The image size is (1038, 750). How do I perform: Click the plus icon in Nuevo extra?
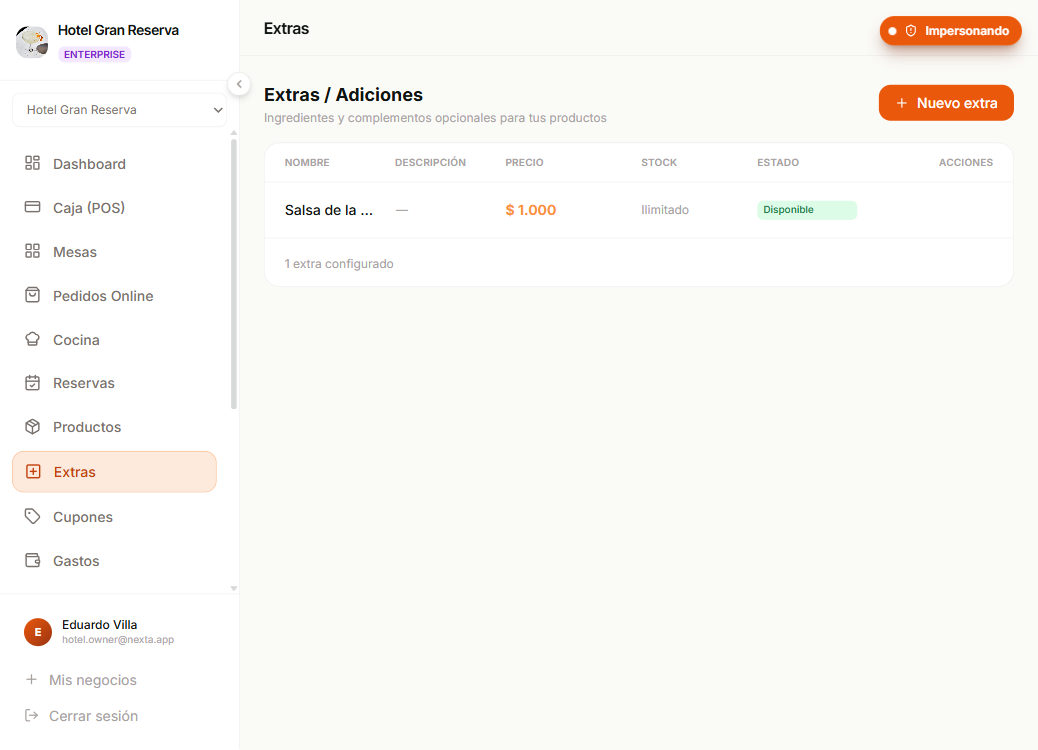pos(901,103)
